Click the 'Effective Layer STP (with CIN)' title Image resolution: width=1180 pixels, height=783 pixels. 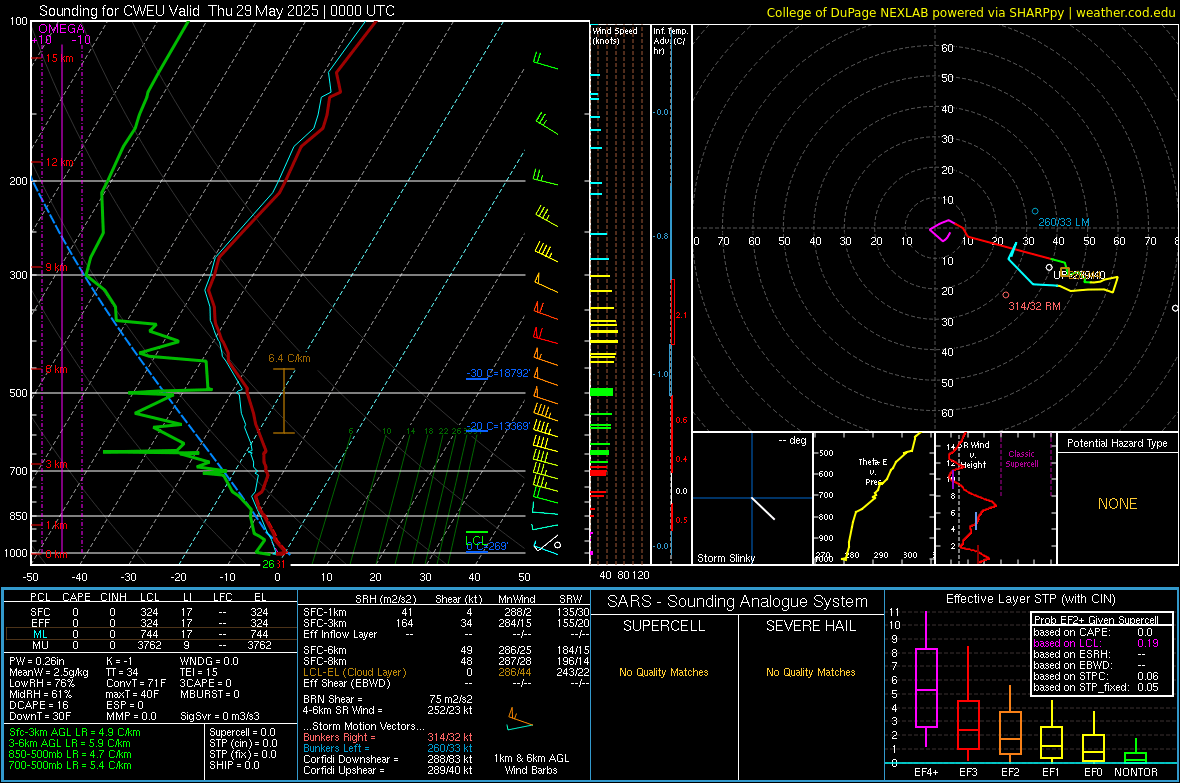tap(1030, 599)
